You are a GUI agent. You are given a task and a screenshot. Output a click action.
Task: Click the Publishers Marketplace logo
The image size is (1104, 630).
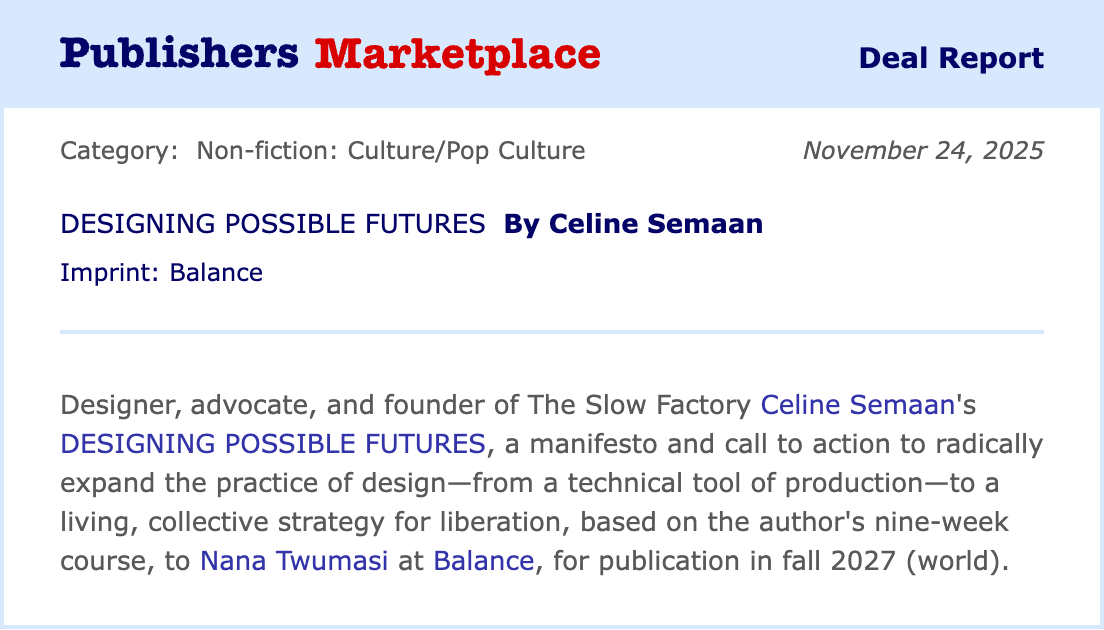tap(329, 54)
